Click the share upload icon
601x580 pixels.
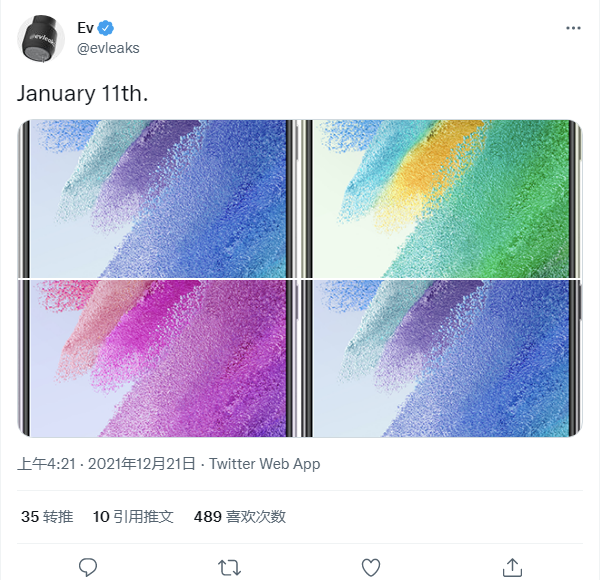511,567
